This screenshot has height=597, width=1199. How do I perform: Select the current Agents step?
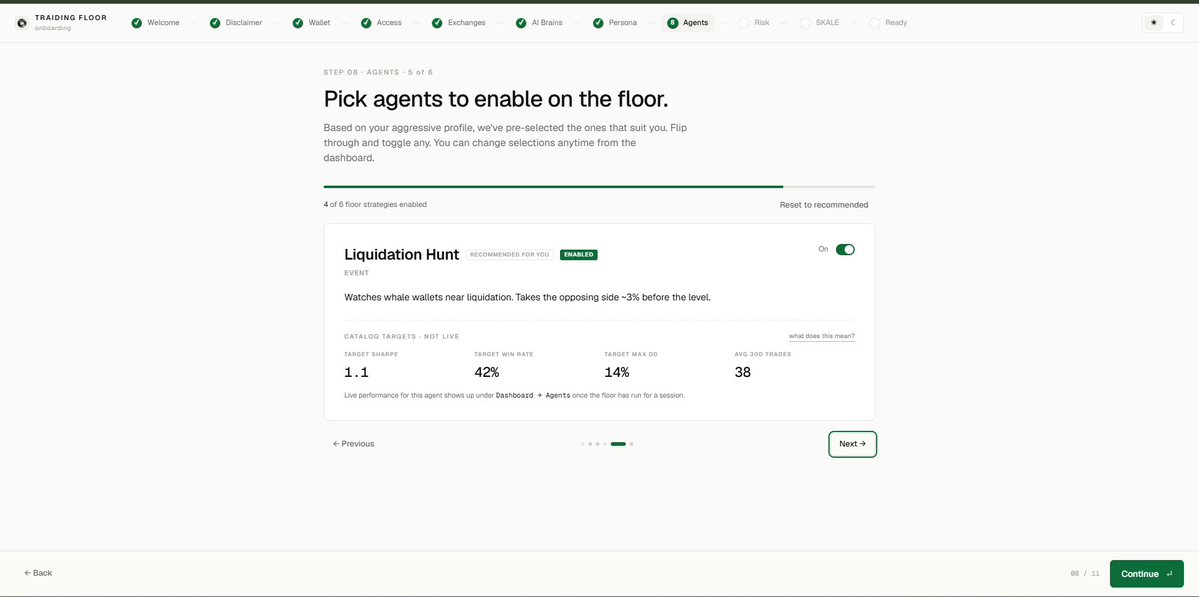tap(687, 23)
